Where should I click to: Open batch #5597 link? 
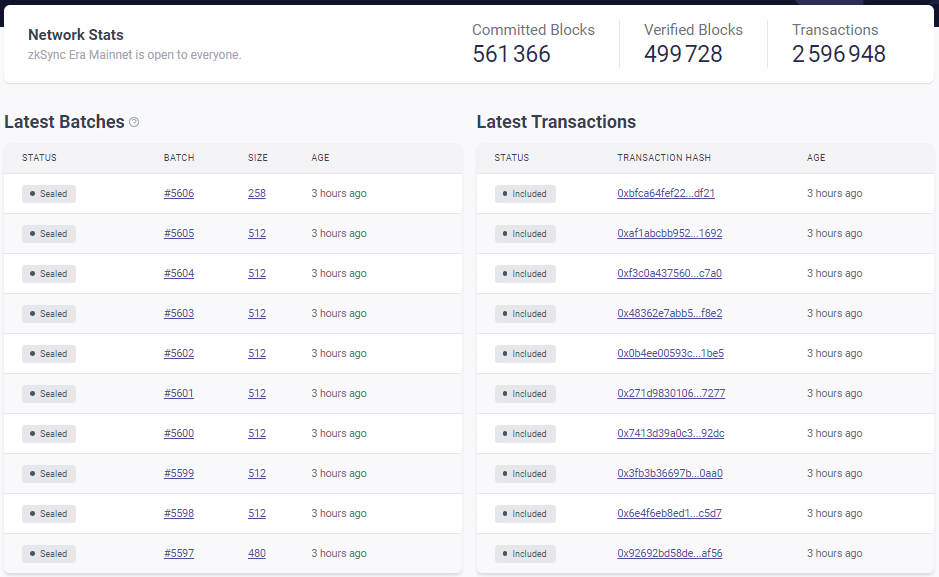point(179,553)
